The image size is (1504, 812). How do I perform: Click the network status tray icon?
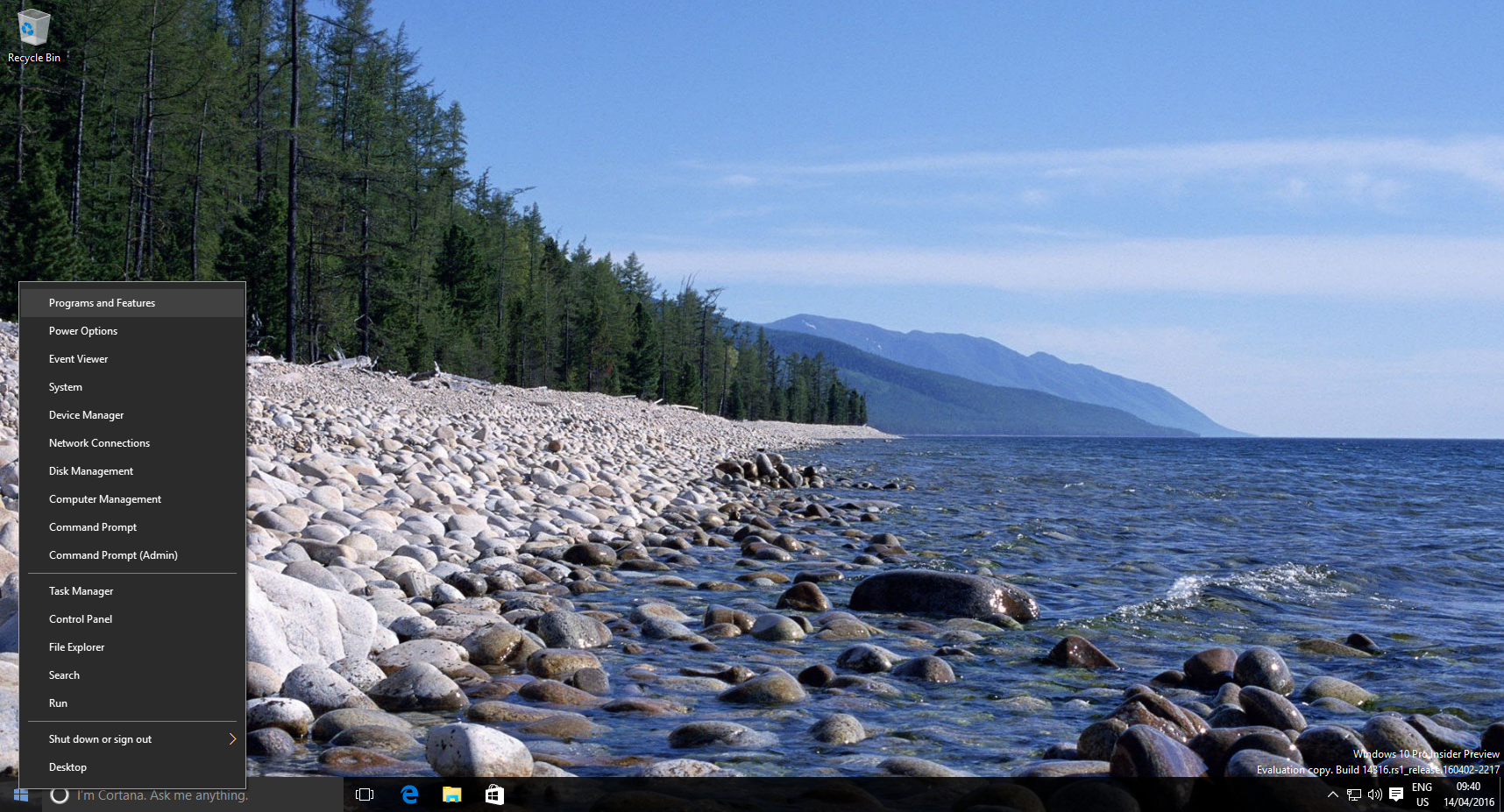click(1354, 795)
